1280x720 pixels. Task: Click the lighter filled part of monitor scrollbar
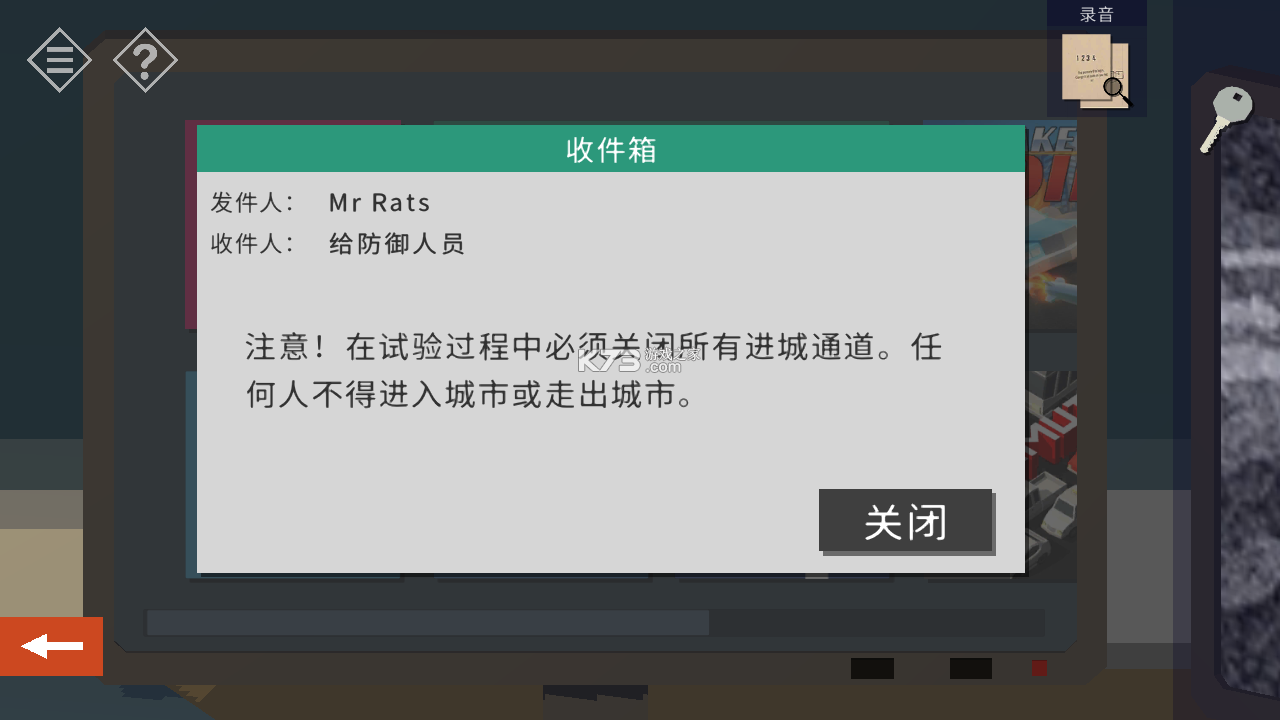point(428,623)
